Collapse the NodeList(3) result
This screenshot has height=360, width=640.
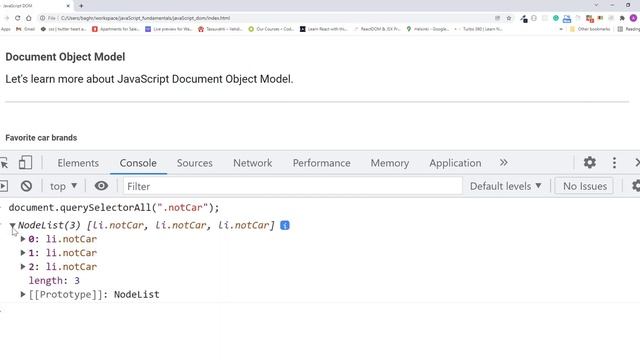point(13,225)
